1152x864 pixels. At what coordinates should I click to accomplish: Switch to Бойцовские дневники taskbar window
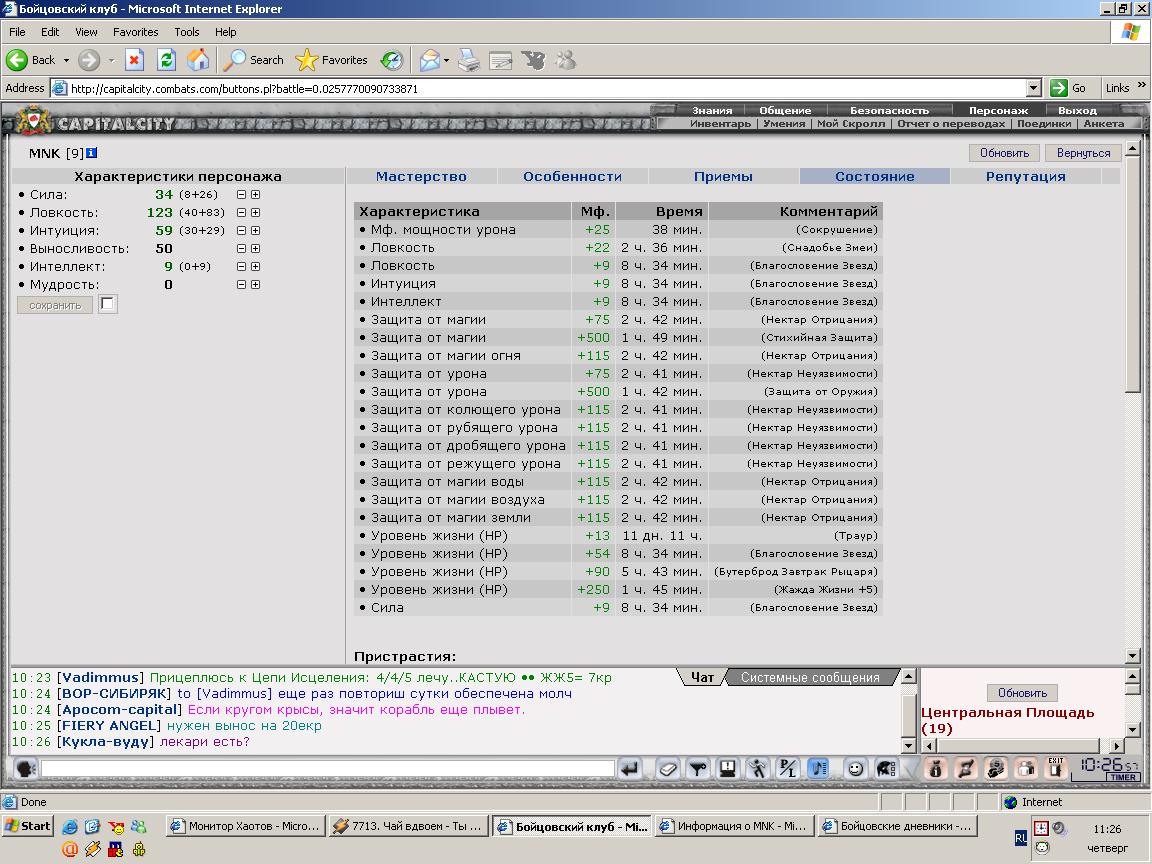[x=898, y=826]
